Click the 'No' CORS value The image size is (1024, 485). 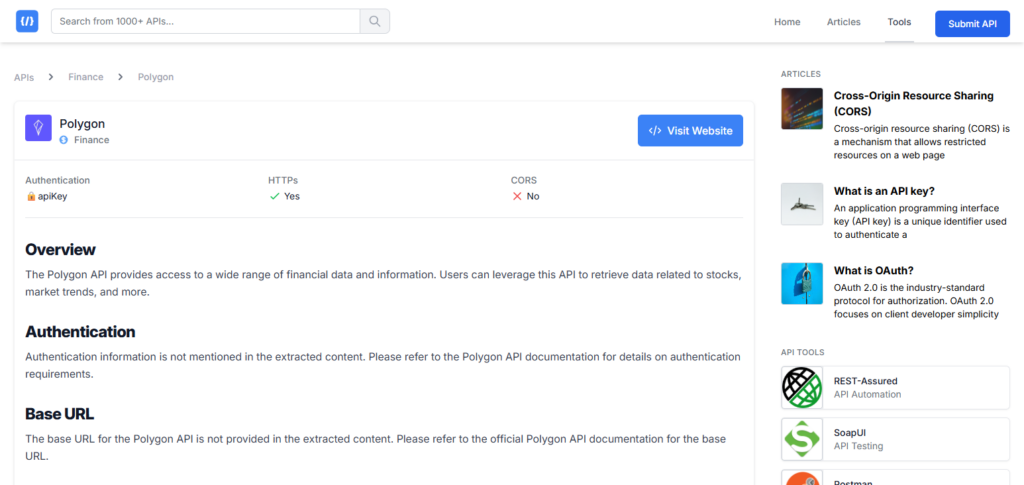(x=533, y=196)
